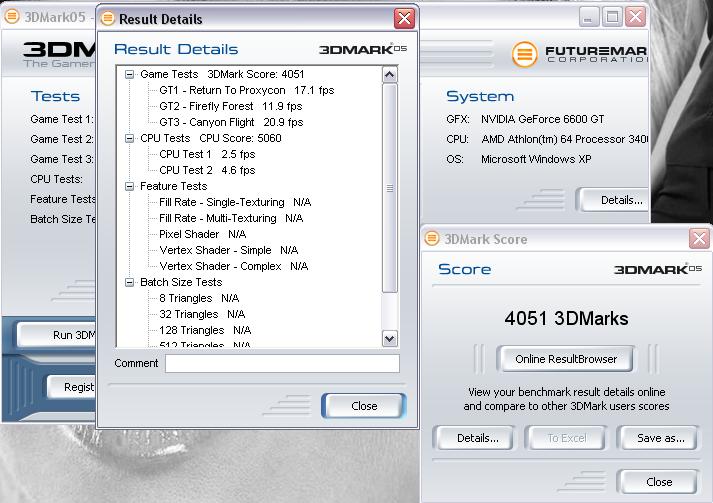Click the scroll up arrow in results list
Image resolution: width=713 pixels, height=503 pixels.
tap(390, 75)
